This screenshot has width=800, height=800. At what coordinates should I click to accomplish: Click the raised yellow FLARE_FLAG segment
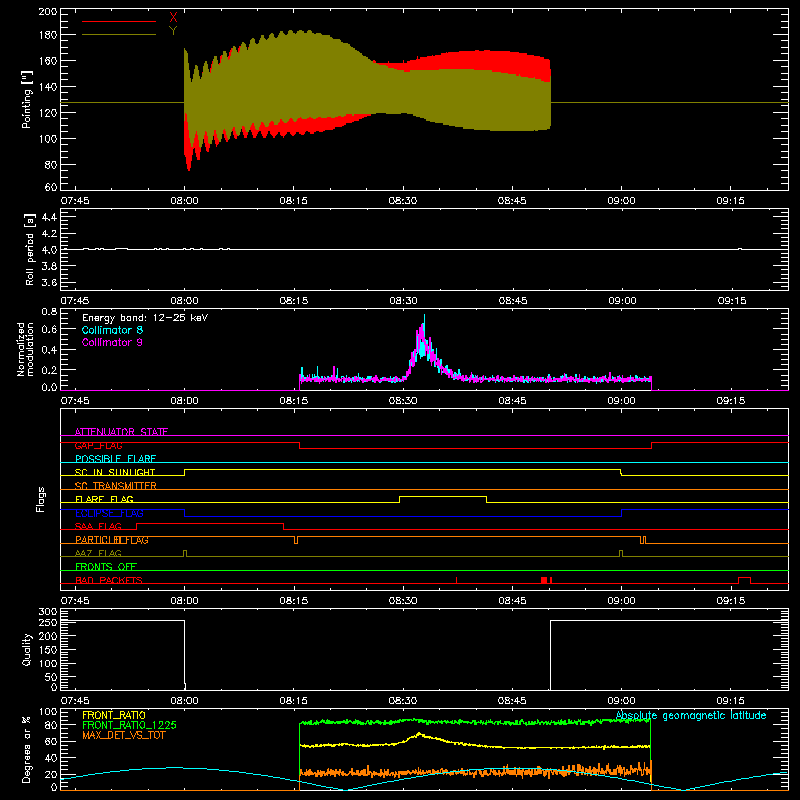[443, 496]
